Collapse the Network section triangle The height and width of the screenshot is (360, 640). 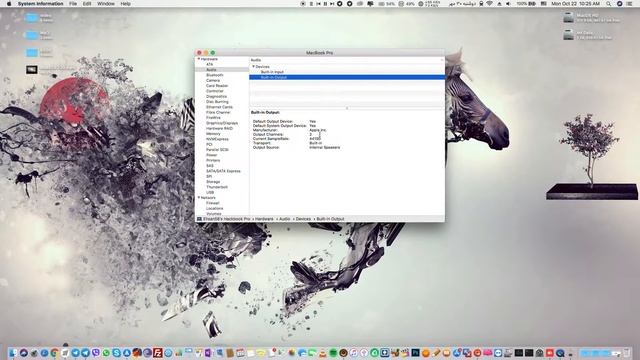tap(199, 198)
